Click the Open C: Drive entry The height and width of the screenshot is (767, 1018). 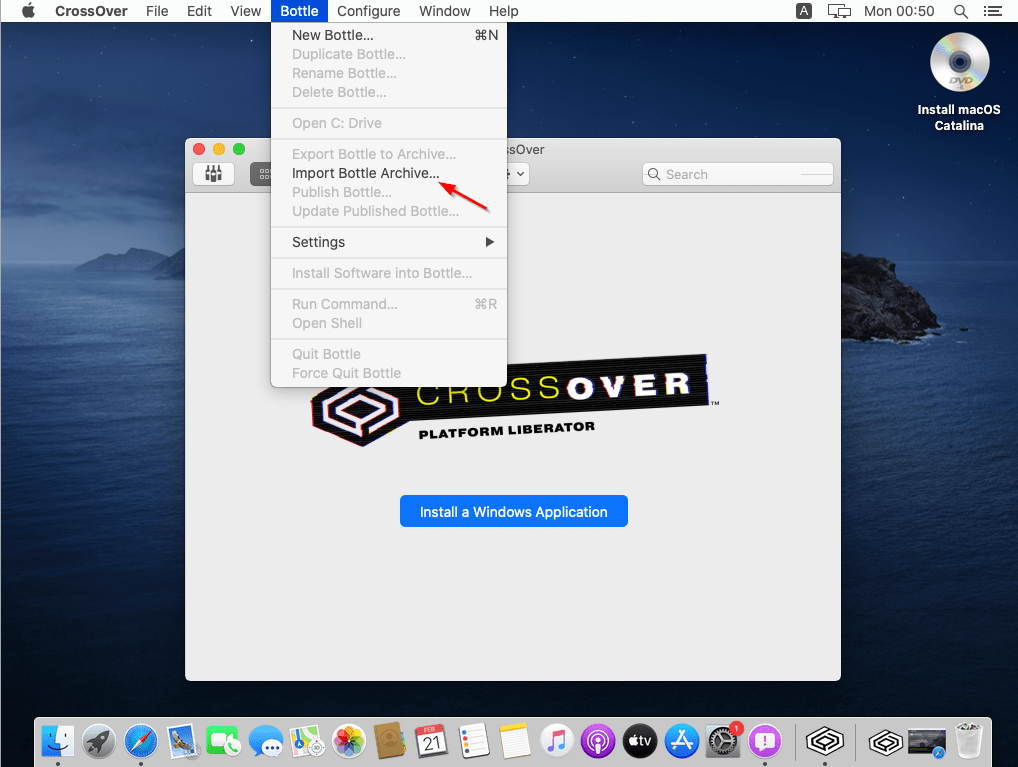389,123
